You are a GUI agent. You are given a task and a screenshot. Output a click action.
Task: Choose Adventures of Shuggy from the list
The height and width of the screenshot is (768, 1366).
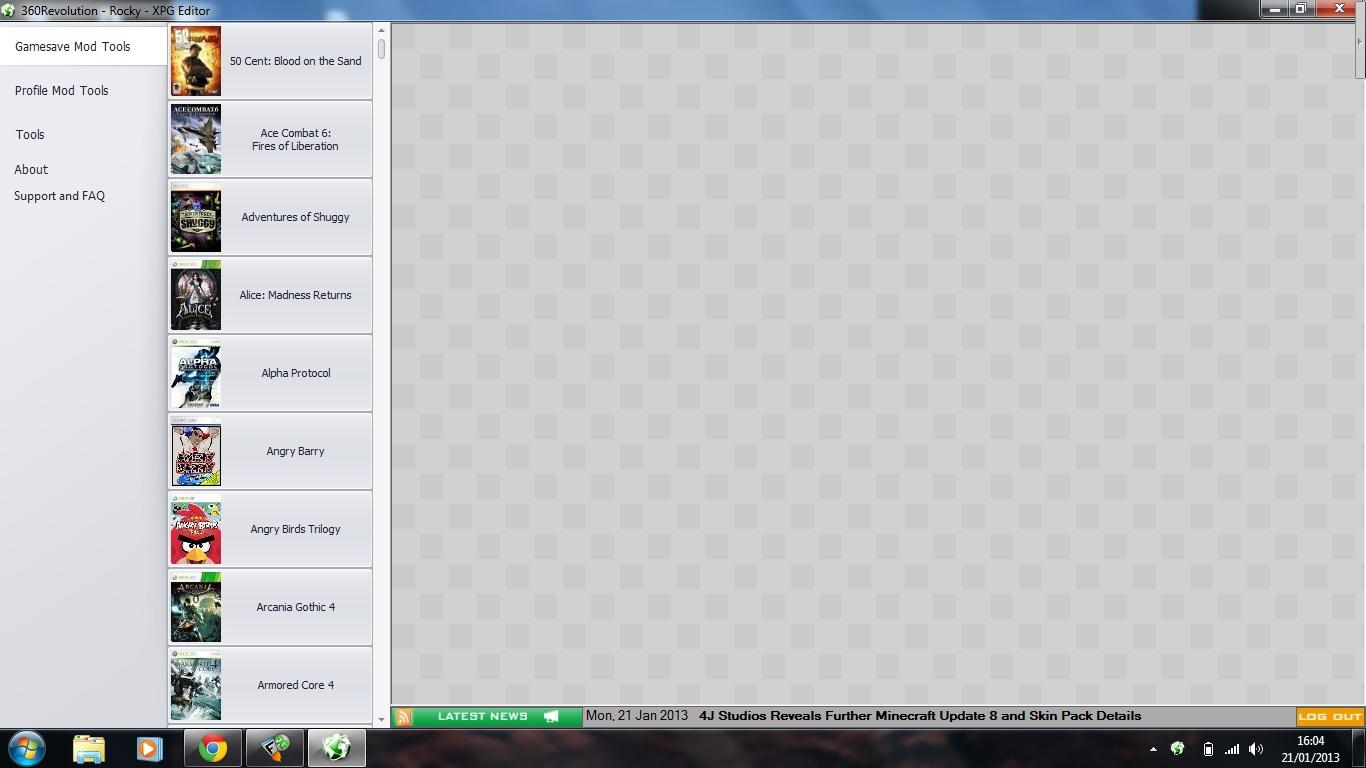295,217
